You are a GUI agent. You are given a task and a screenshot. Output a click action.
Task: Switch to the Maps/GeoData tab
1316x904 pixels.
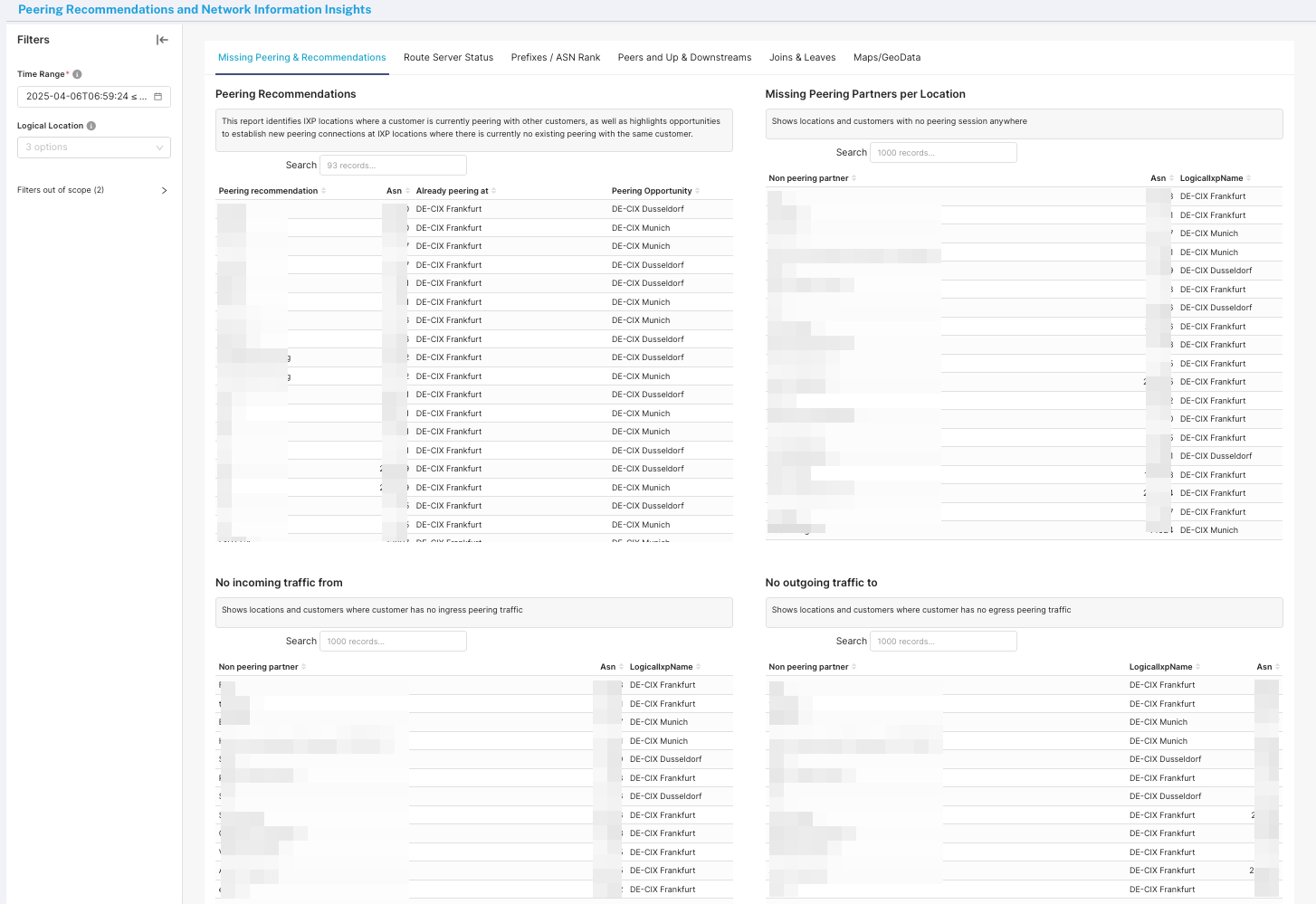point(887,57)
